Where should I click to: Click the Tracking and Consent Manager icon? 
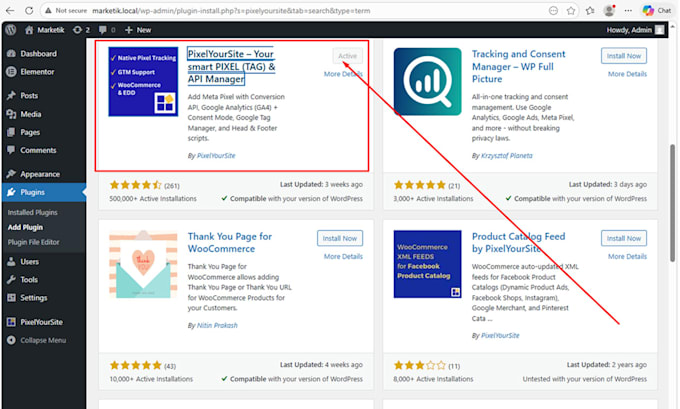click(428, 82)
